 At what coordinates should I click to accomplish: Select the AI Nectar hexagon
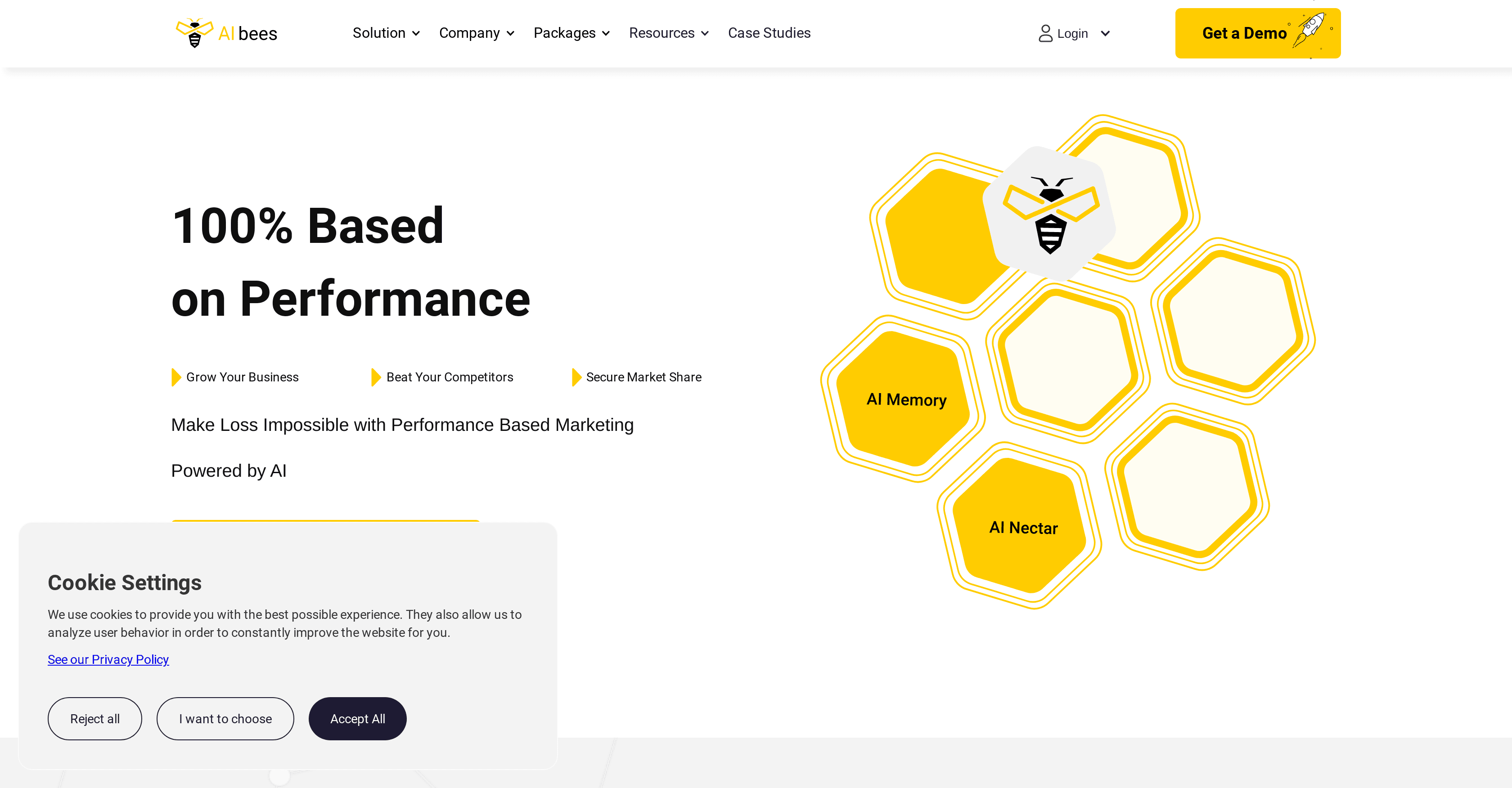[x=1024, y=528]
